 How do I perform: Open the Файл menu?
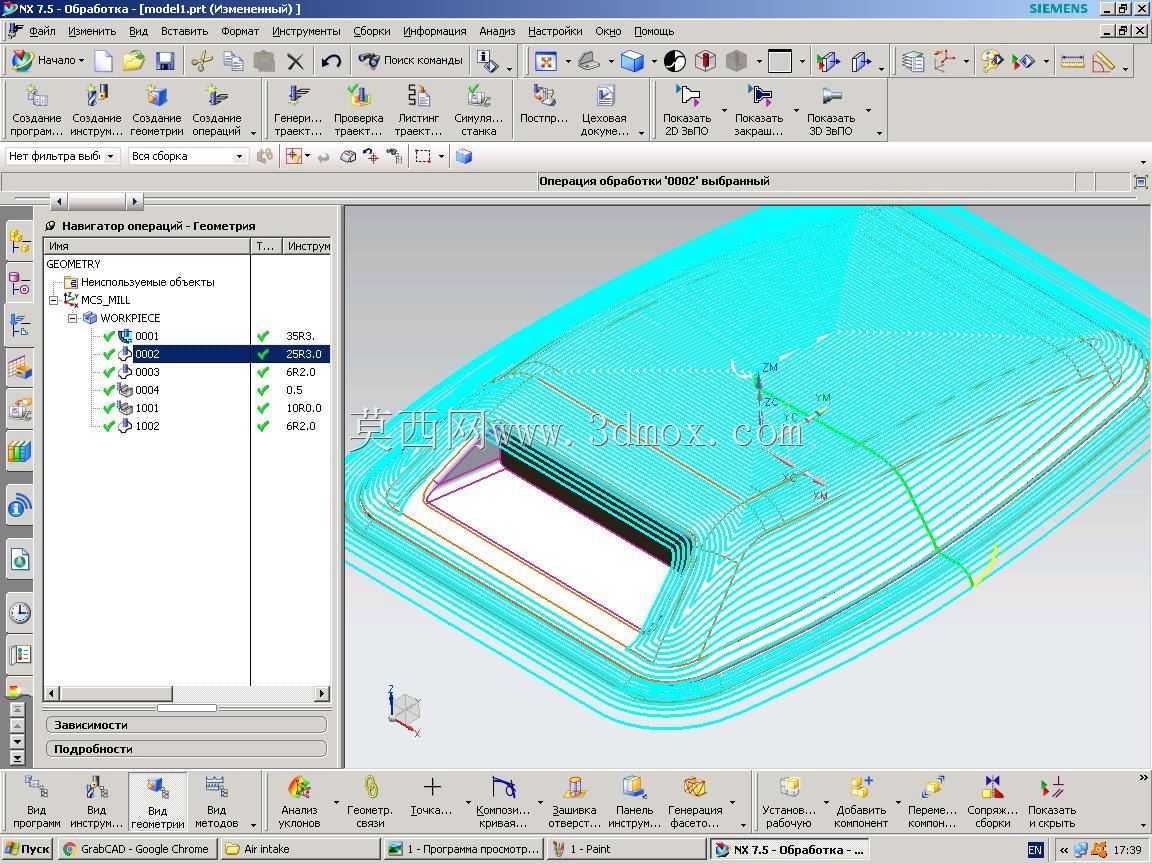tap(42, 31)
